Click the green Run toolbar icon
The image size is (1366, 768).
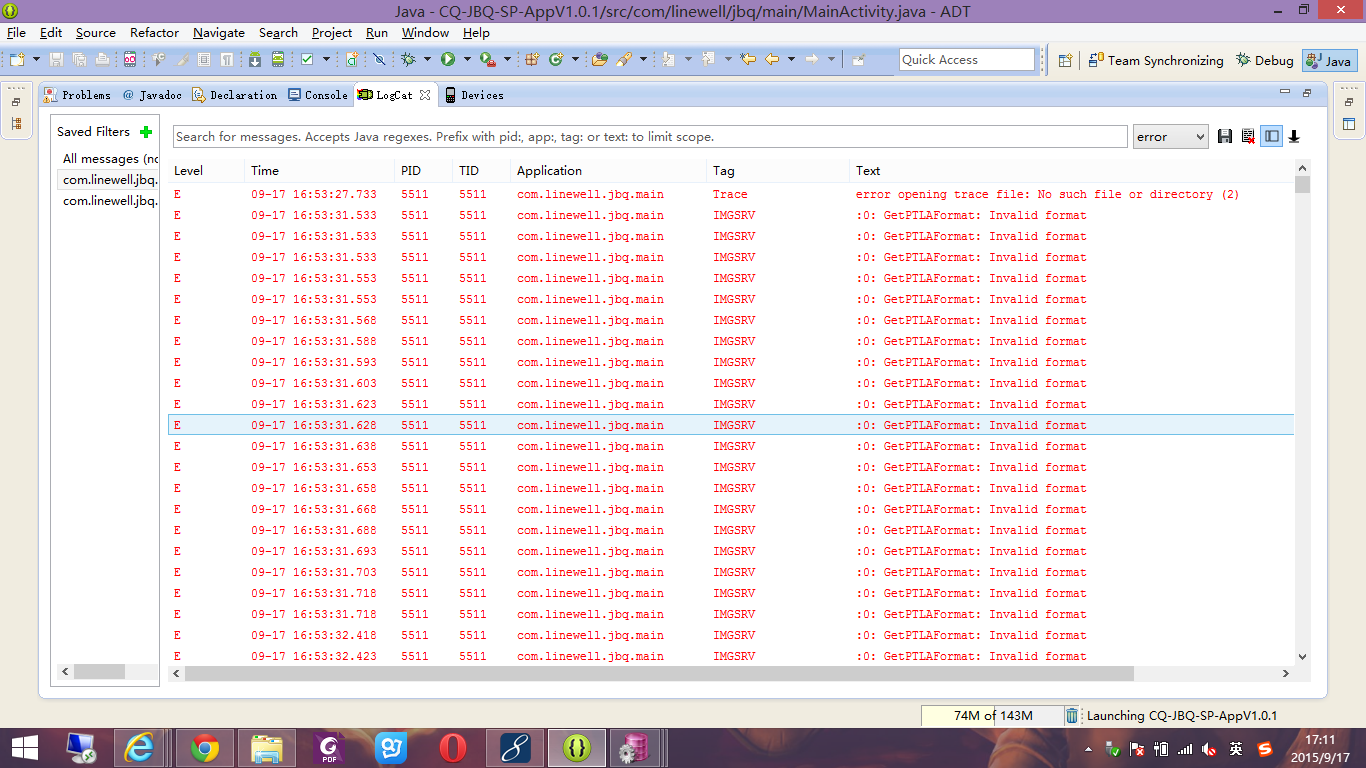[x=448, y=60]
